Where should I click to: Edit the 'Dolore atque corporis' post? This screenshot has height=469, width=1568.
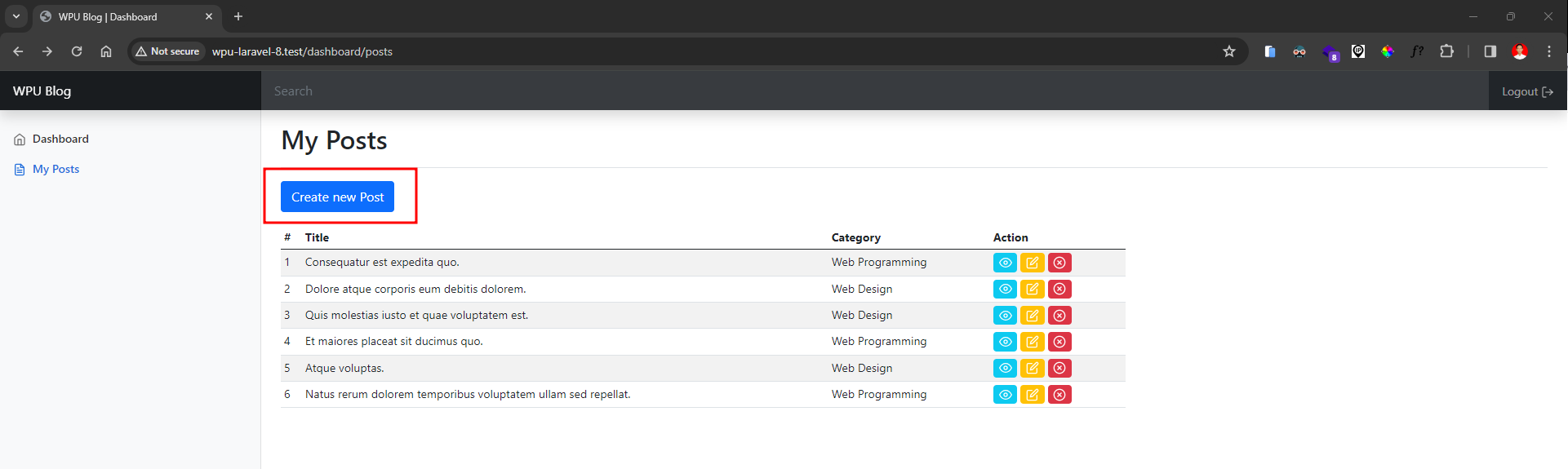point(1032,289)
